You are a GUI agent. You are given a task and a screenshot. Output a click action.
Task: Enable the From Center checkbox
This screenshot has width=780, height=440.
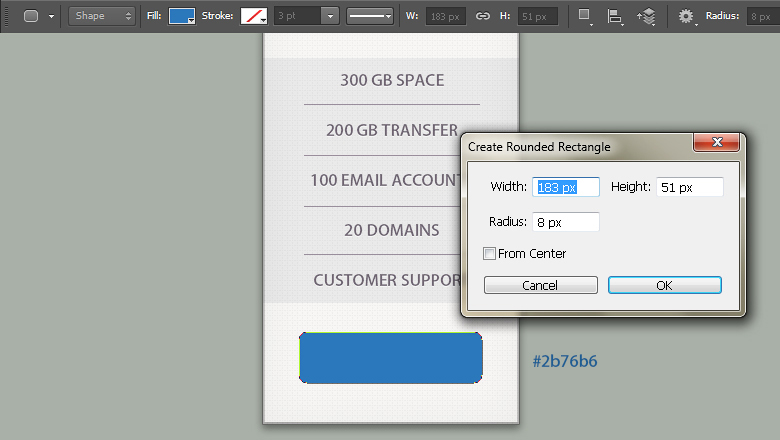(490, 254)
